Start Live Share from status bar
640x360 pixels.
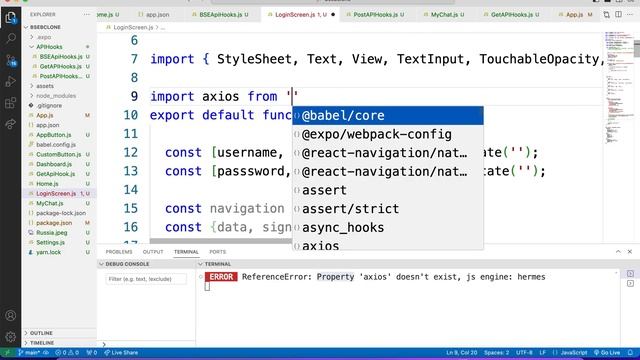121,353
